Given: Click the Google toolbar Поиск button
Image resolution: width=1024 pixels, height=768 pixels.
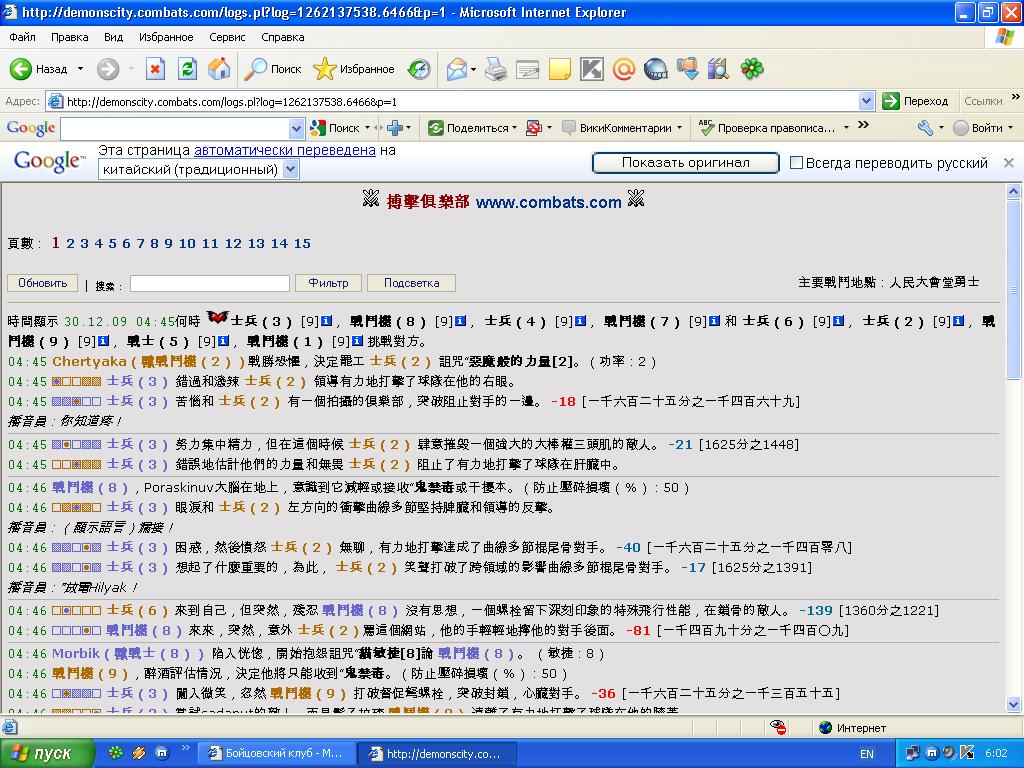Looking at the screenshot, I should coord(336,128).
